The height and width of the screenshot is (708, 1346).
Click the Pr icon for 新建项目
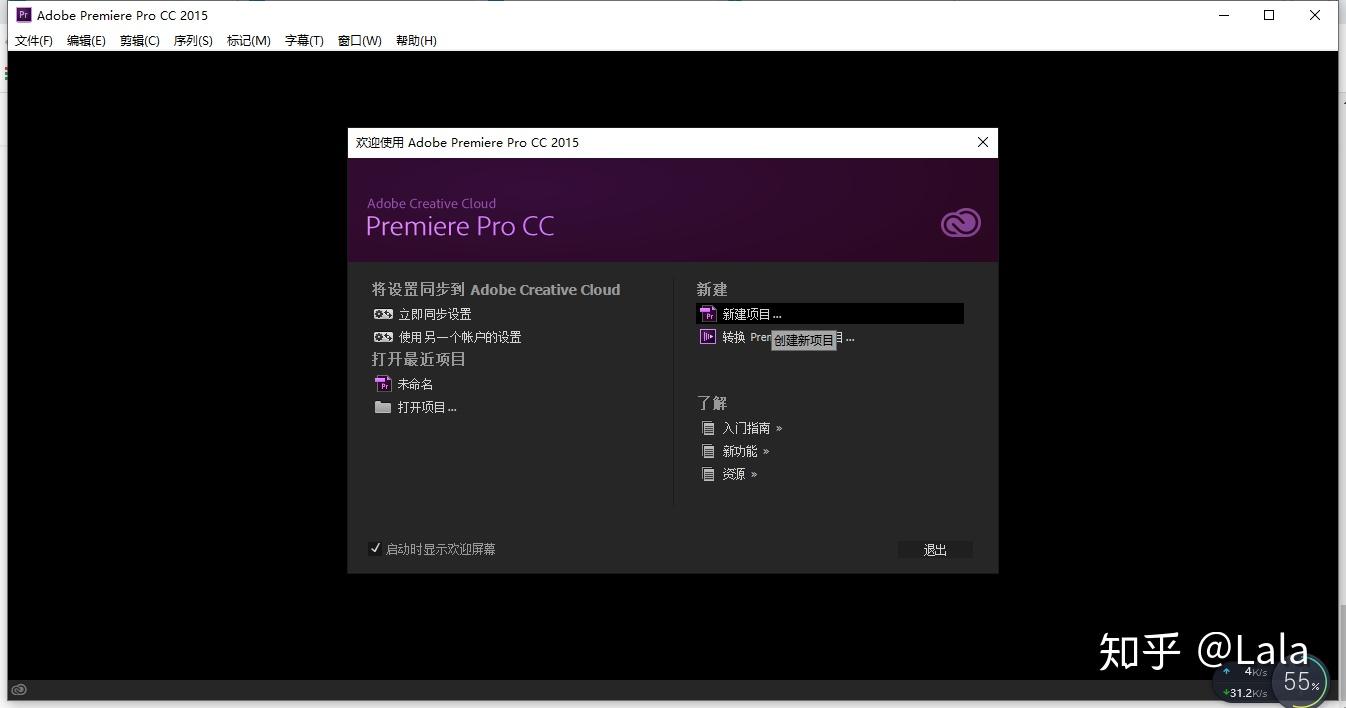708,314
